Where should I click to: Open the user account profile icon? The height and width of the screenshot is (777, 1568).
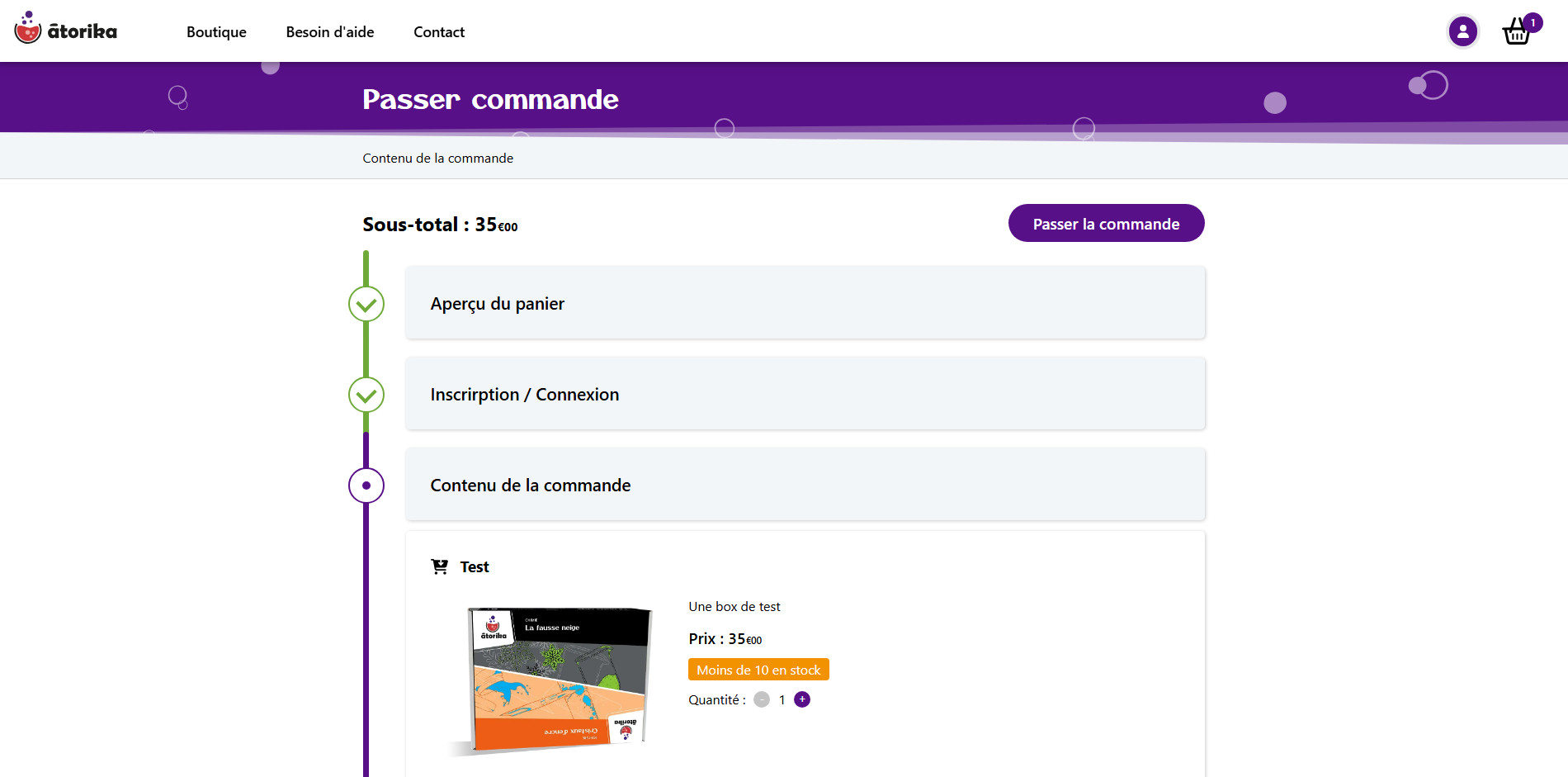pos(1462,32)
